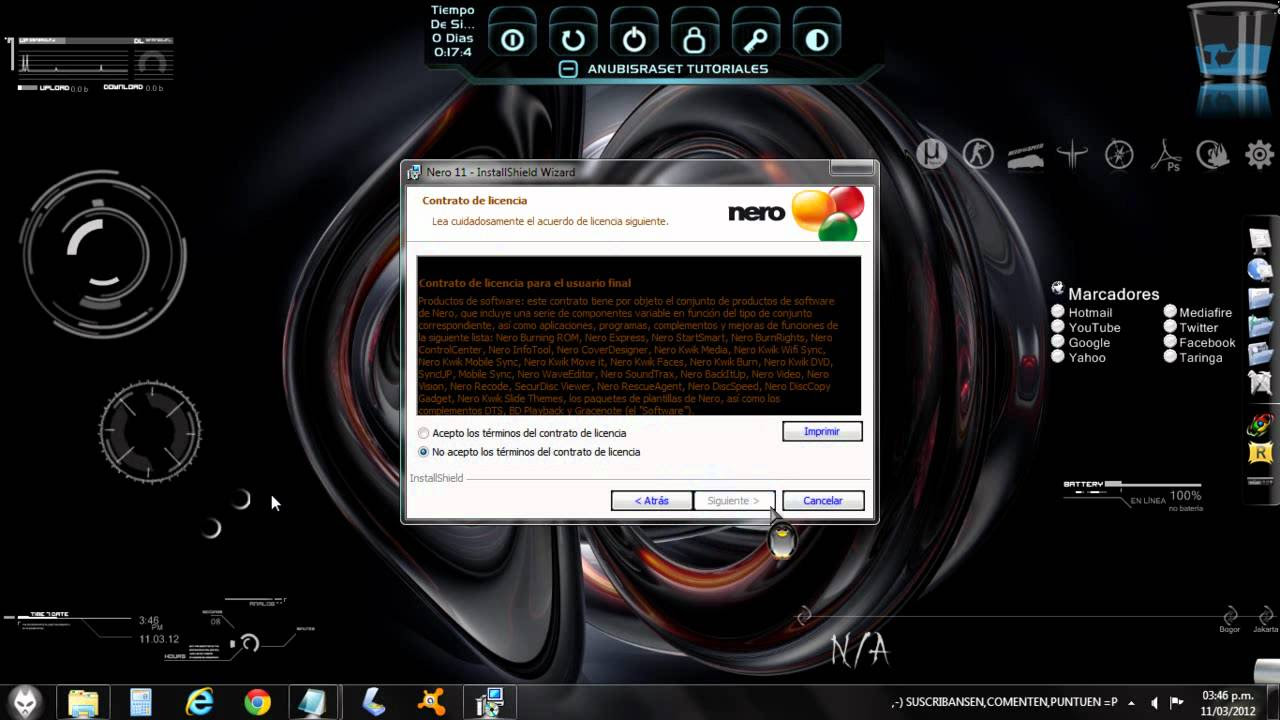Viewport: 1280px width, 720px height.
Task: Click the shutdown widget button with circle-bar symbol
Action: click(513, 40)
